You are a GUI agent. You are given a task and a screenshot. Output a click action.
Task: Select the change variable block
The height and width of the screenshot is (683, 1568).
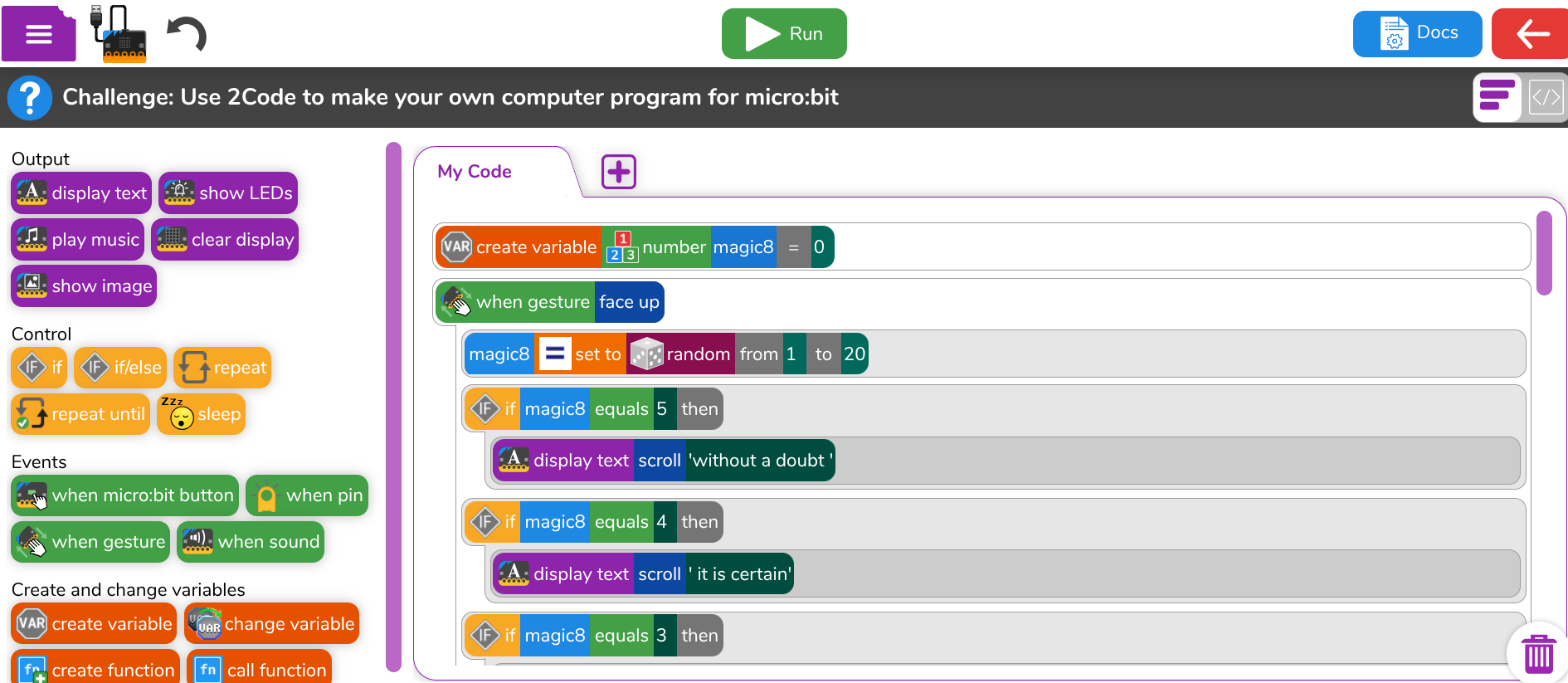tap(271, 623)
